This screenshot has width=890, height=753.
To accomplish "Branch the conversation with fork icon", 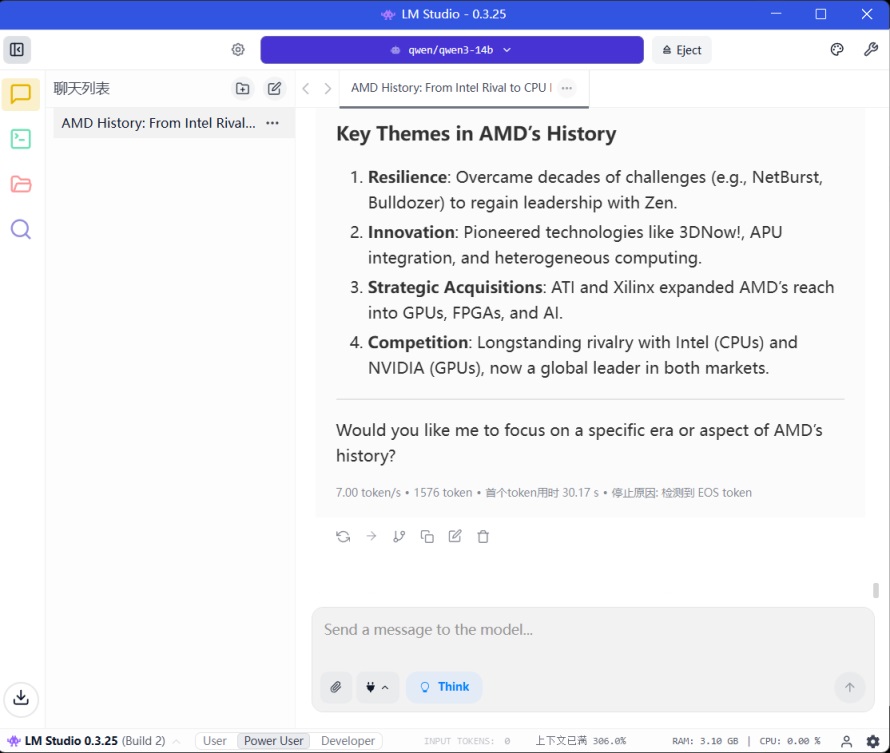I will click(x=399, y=536).
